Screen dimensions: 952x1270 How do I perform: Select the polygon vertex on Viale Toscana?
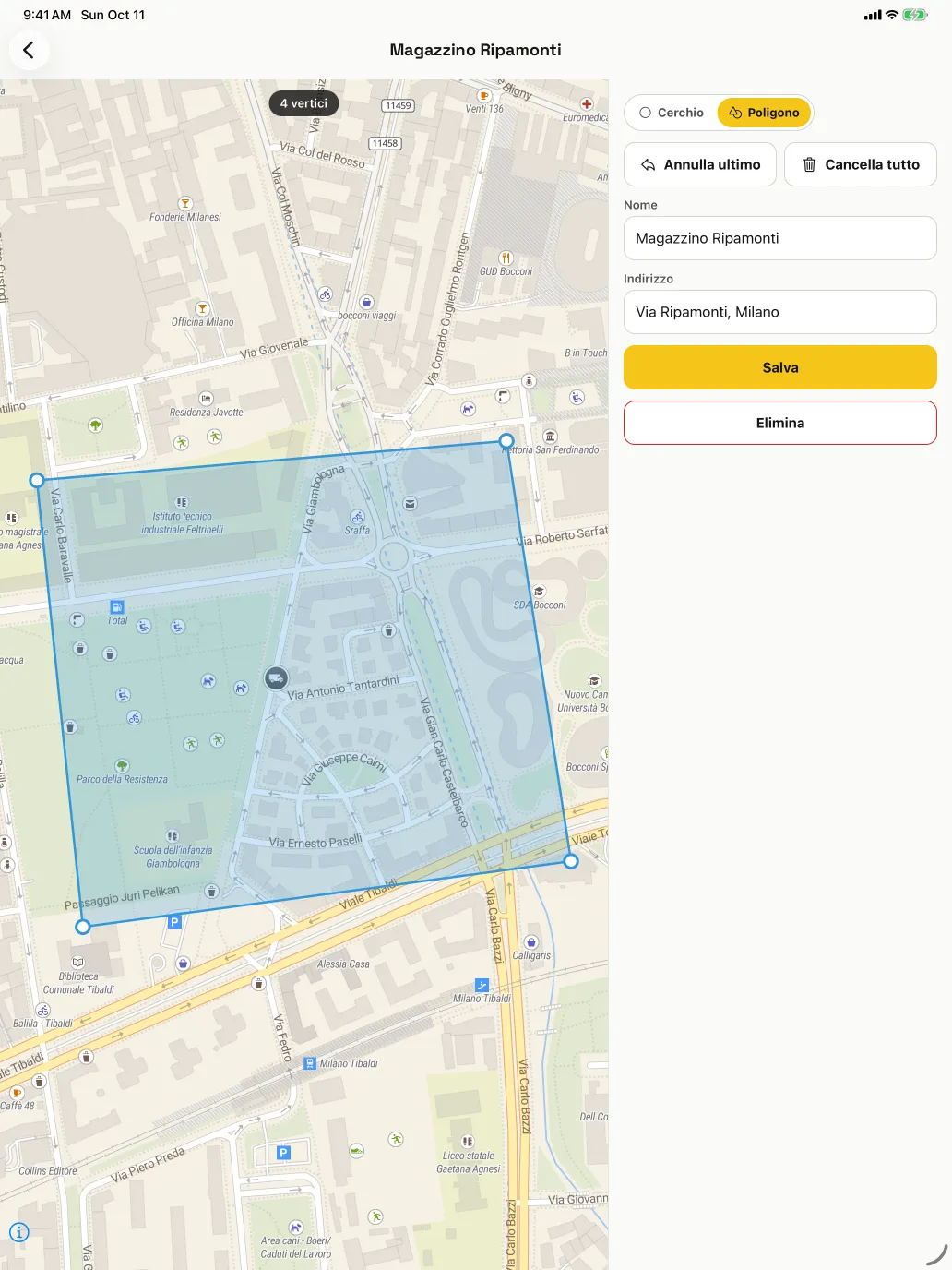[571, 861]
